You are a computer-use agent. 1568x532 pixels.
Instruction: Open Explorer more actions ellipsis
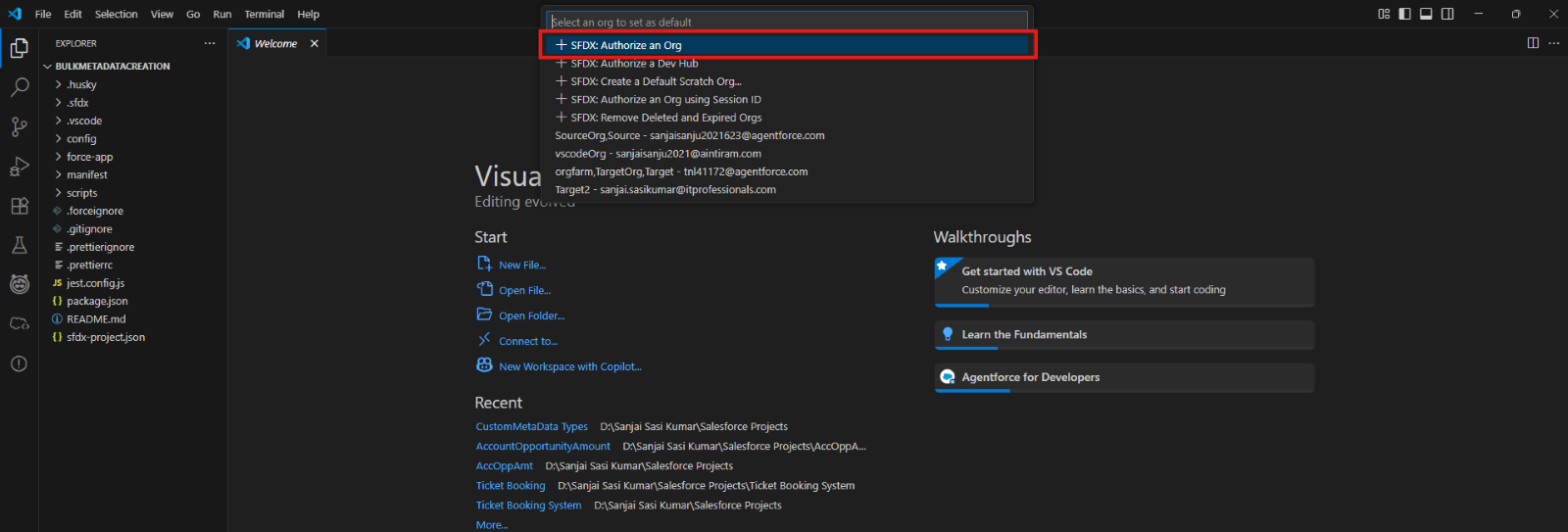point(209,43)
